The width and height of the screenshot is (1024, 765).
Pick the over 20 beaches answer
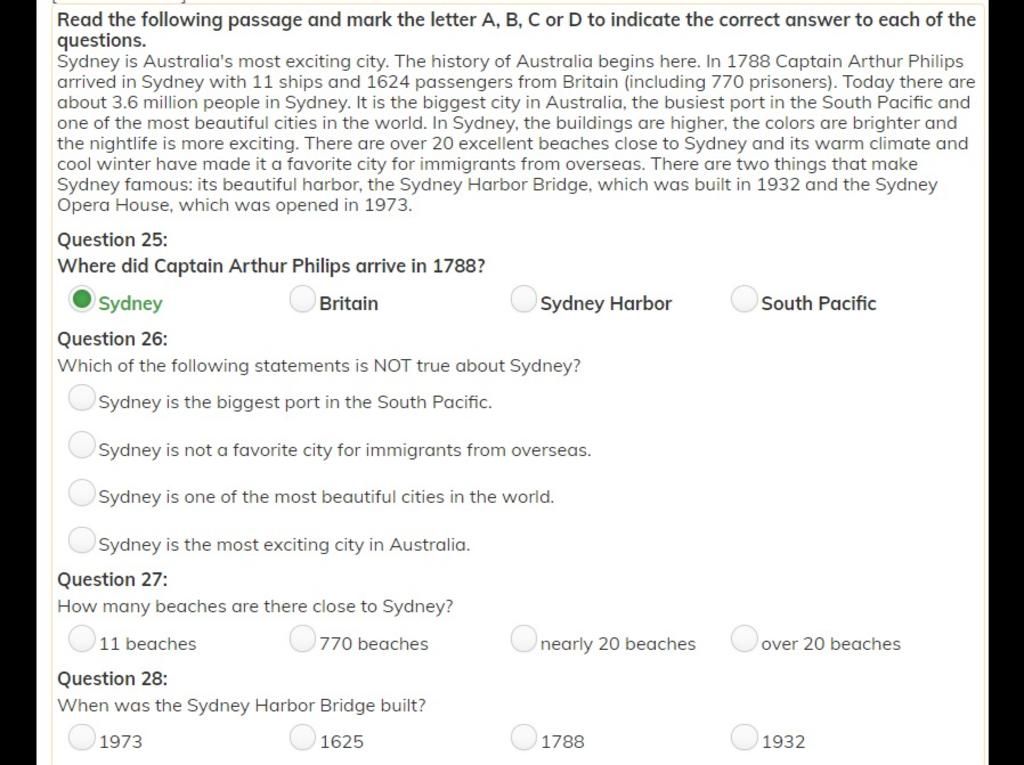click(x=744, y=639)
